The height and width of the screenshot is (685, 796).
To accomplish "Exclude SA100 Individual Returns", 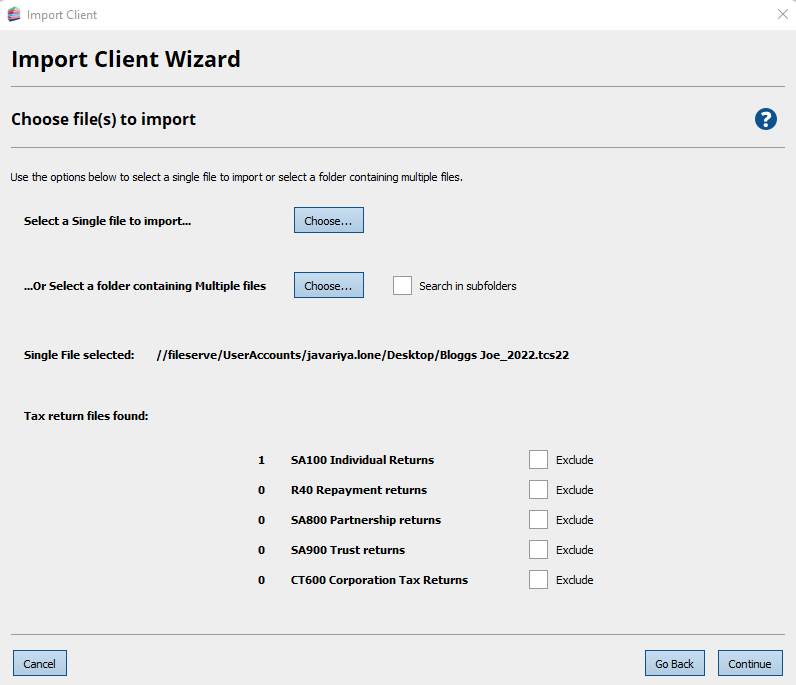I will tap(538, 460).
